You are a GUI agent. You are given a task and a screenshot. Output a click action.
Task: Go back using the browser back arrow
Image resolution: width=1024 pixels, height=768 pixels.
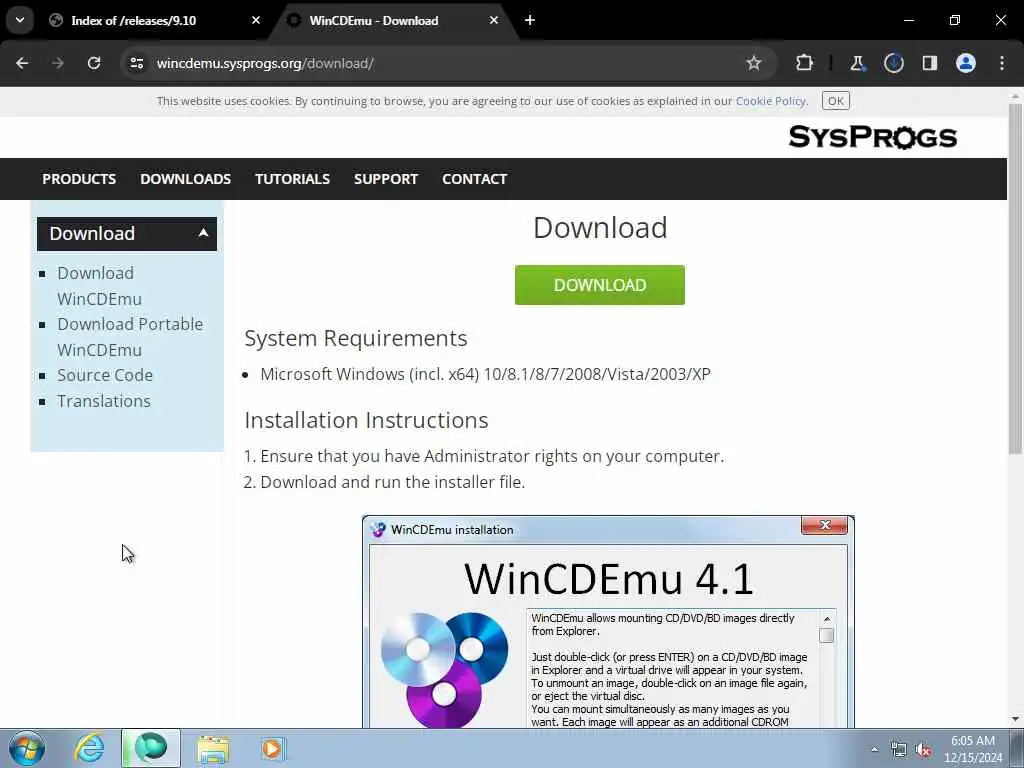(x=22, y=63)
